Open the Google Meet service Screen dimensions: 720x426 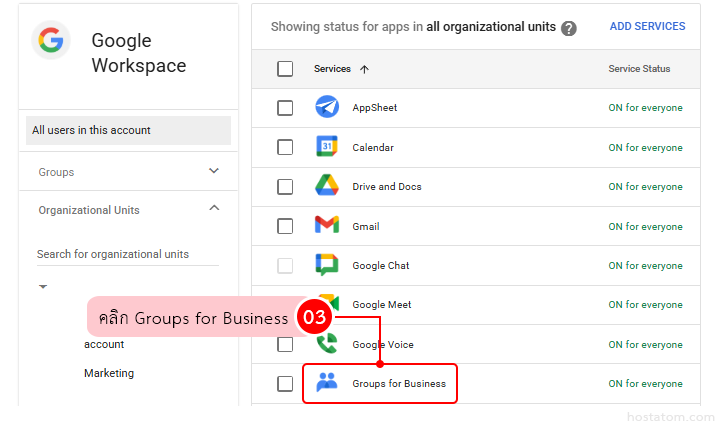[x=382, y=305]
